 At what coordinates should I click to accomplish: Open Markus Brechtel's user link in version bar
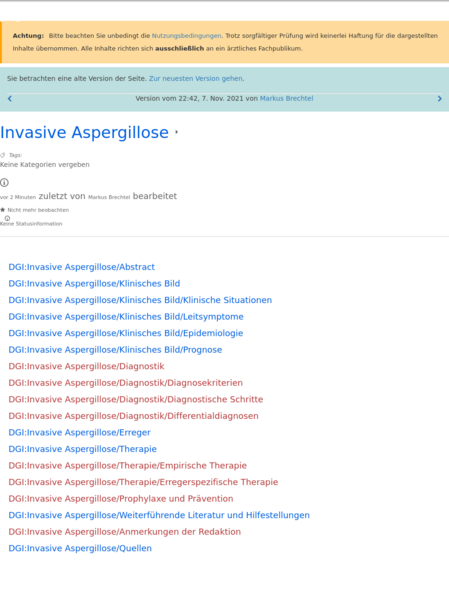[x=286, y=98]
